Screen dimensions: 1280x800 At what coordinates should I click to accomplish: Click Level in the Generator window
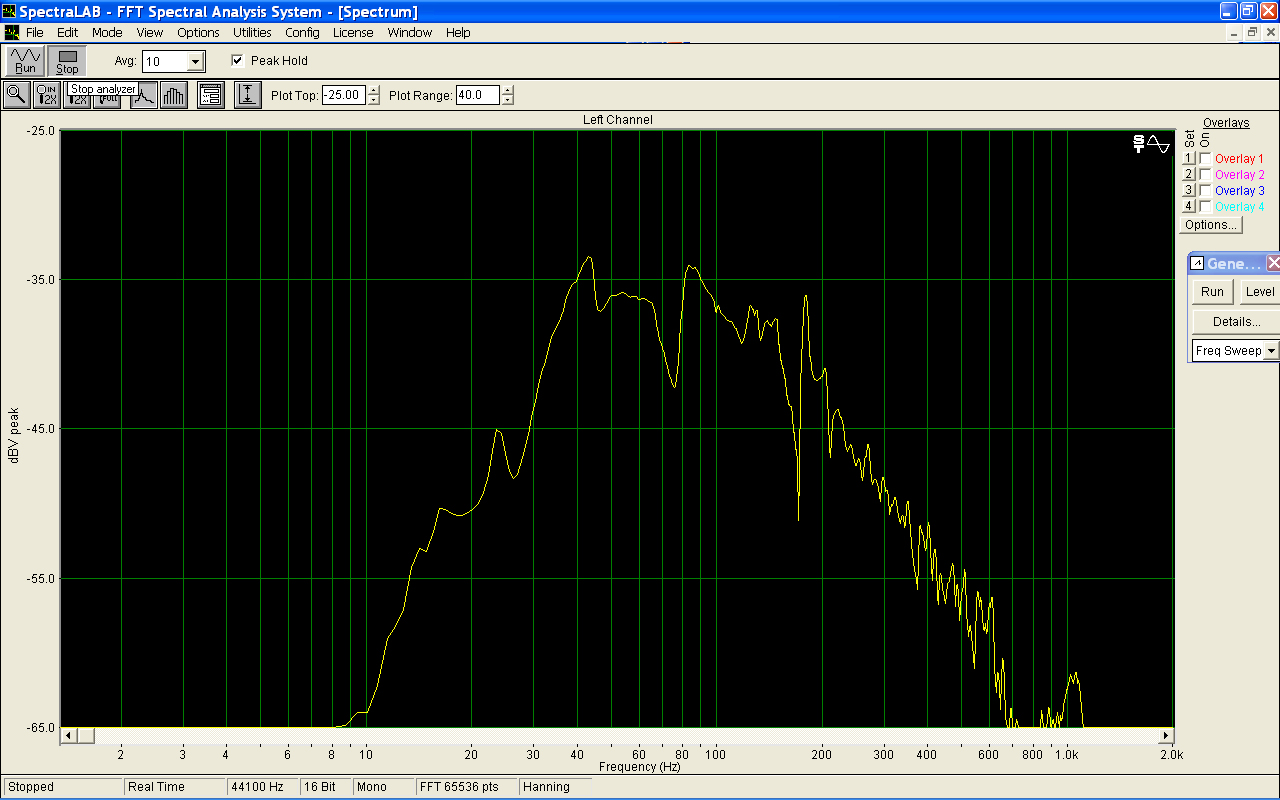tap(1260, 292)
